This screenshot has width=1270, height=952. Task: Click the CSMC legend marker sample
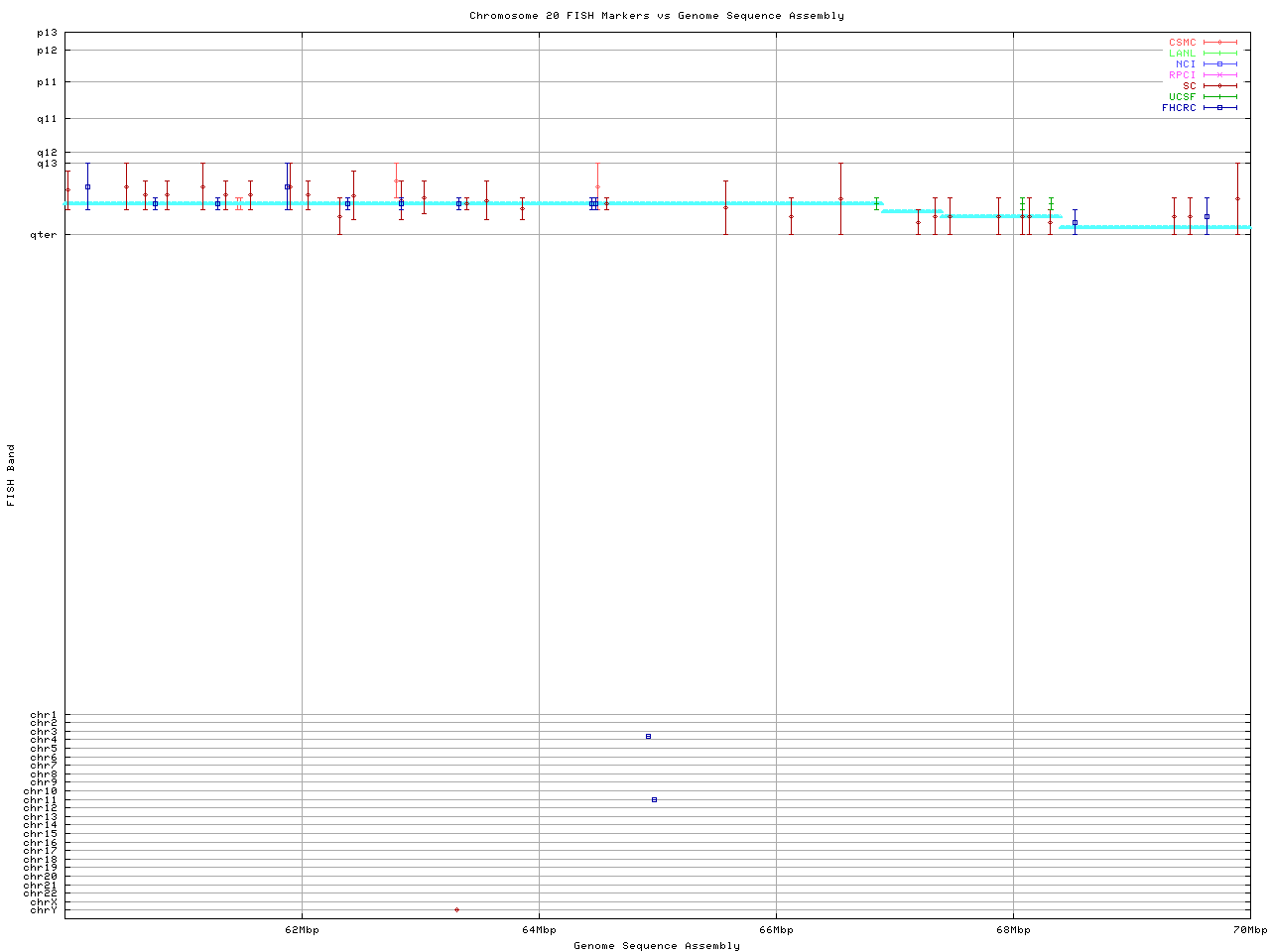pyautogui.click(x=1219, y=43)
